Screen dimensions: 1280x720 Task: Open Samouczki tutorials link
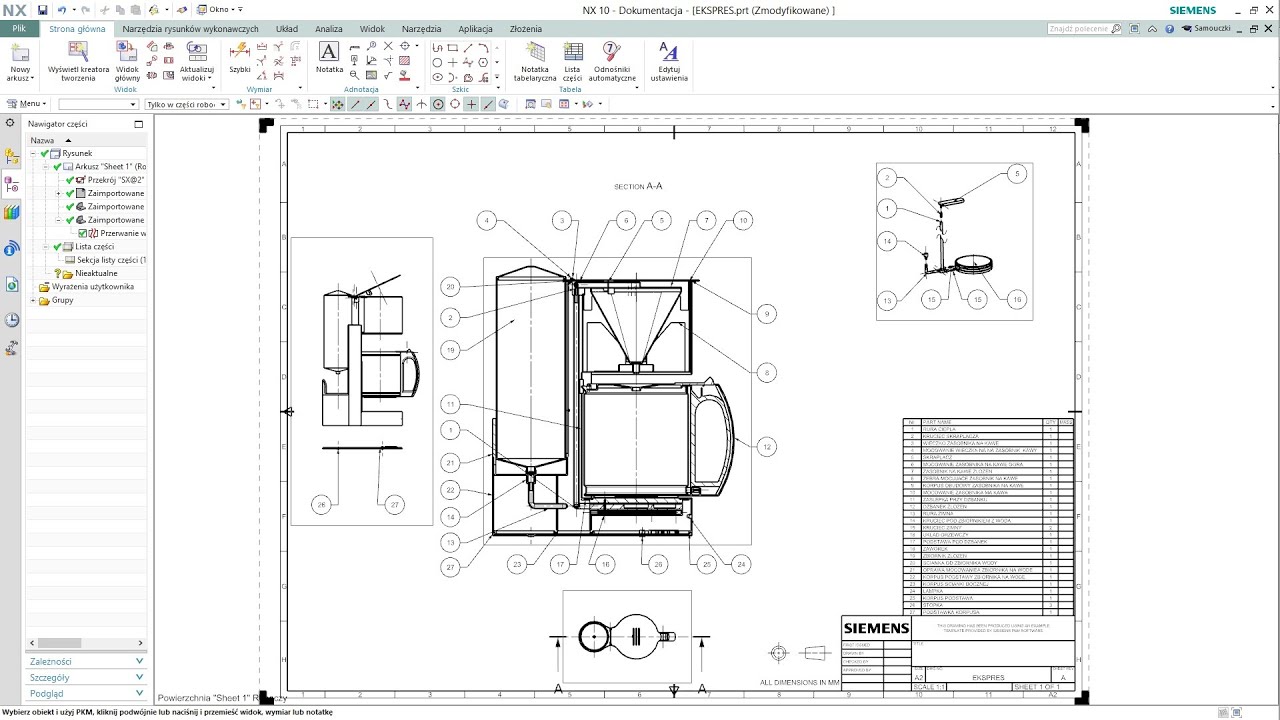[x=1207, y=29]
